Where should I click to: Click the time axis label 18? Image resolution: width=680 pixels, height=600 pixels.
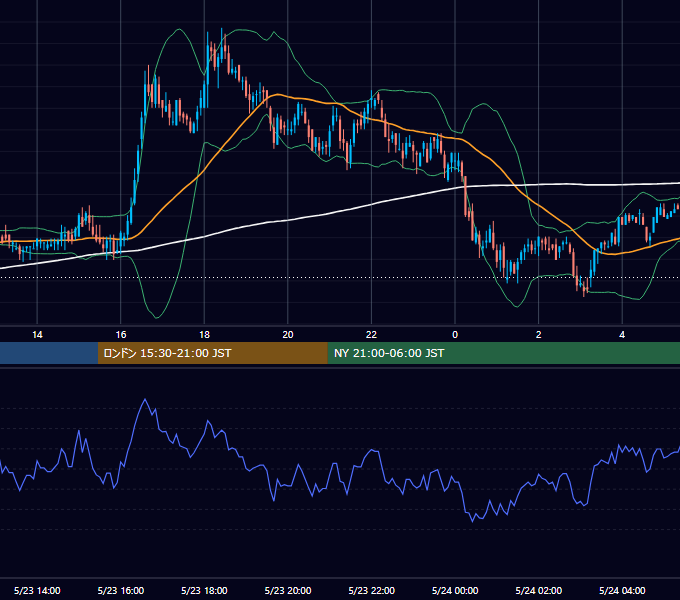(204, 335)
